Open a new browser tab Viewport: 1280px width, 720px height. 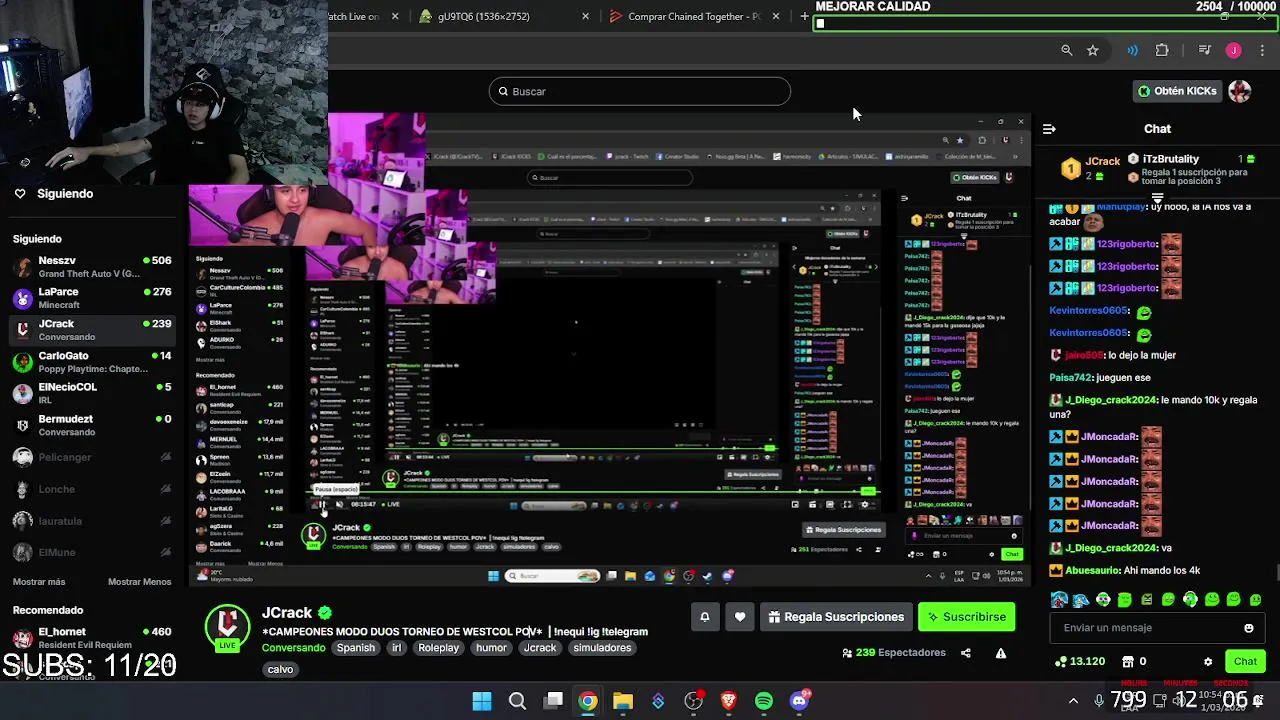pos(804,16)
